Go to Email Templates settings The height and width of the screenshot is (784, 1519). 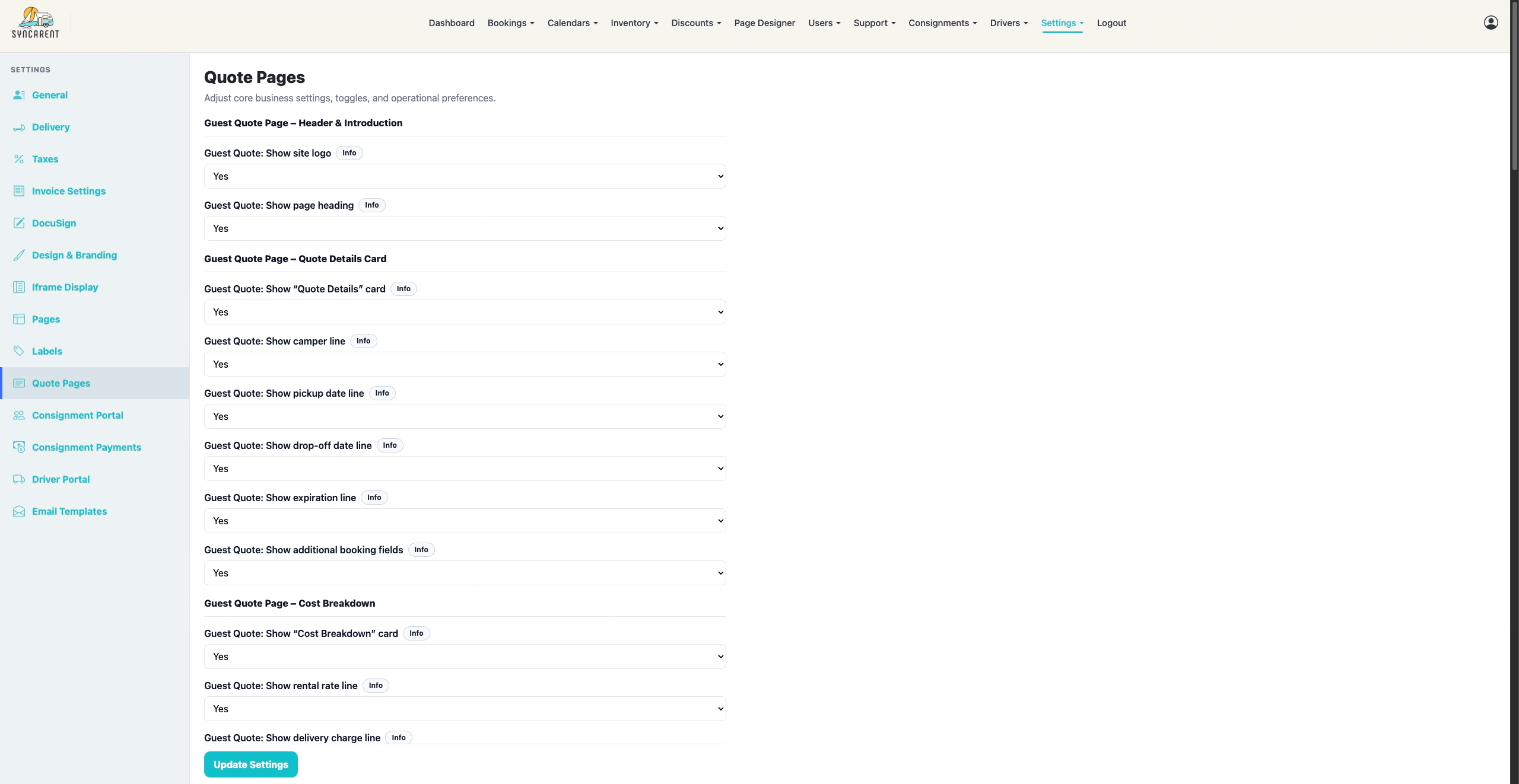click(x=69, y=511)
